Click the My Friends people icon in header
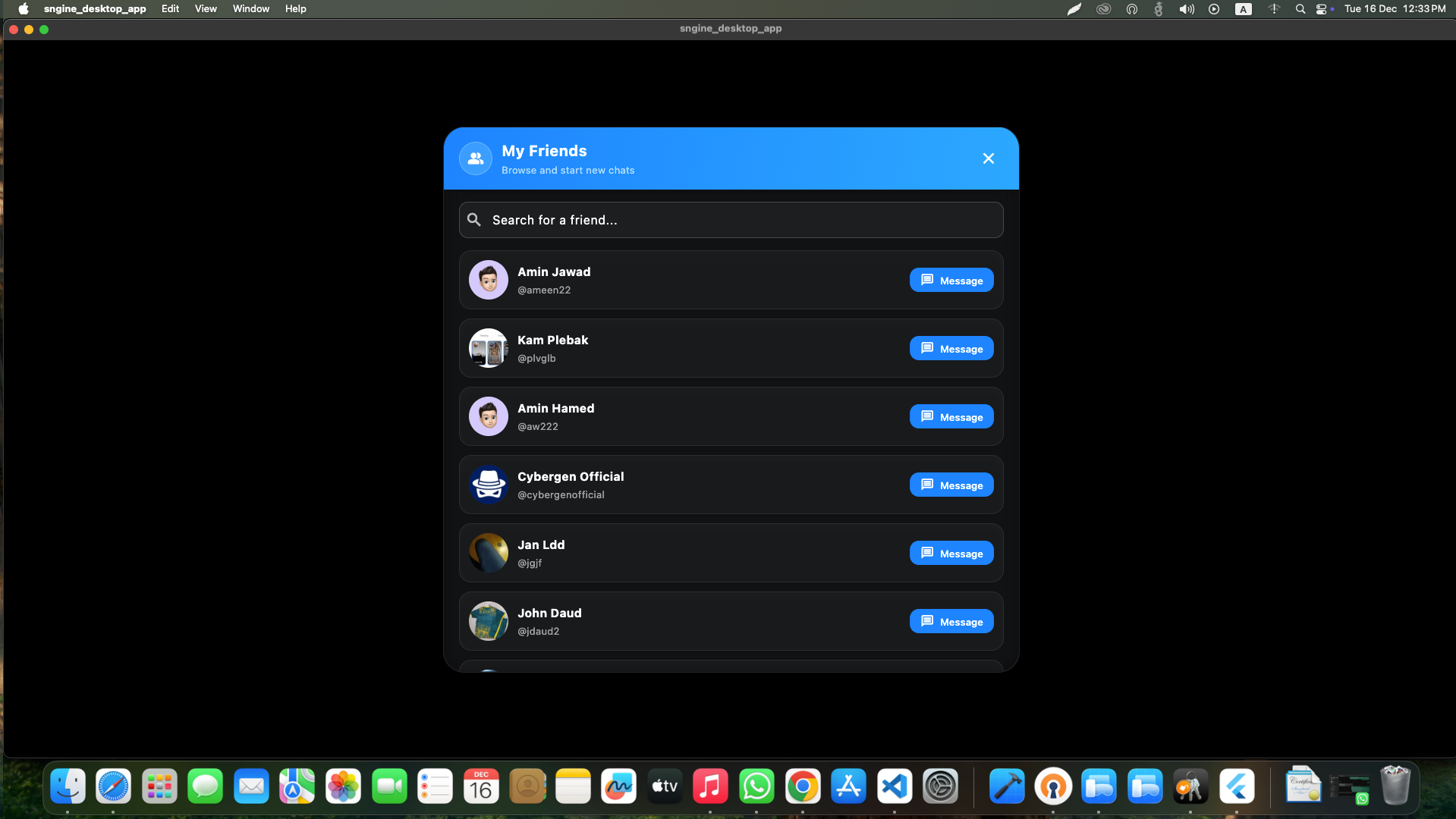 coord(475,158)
